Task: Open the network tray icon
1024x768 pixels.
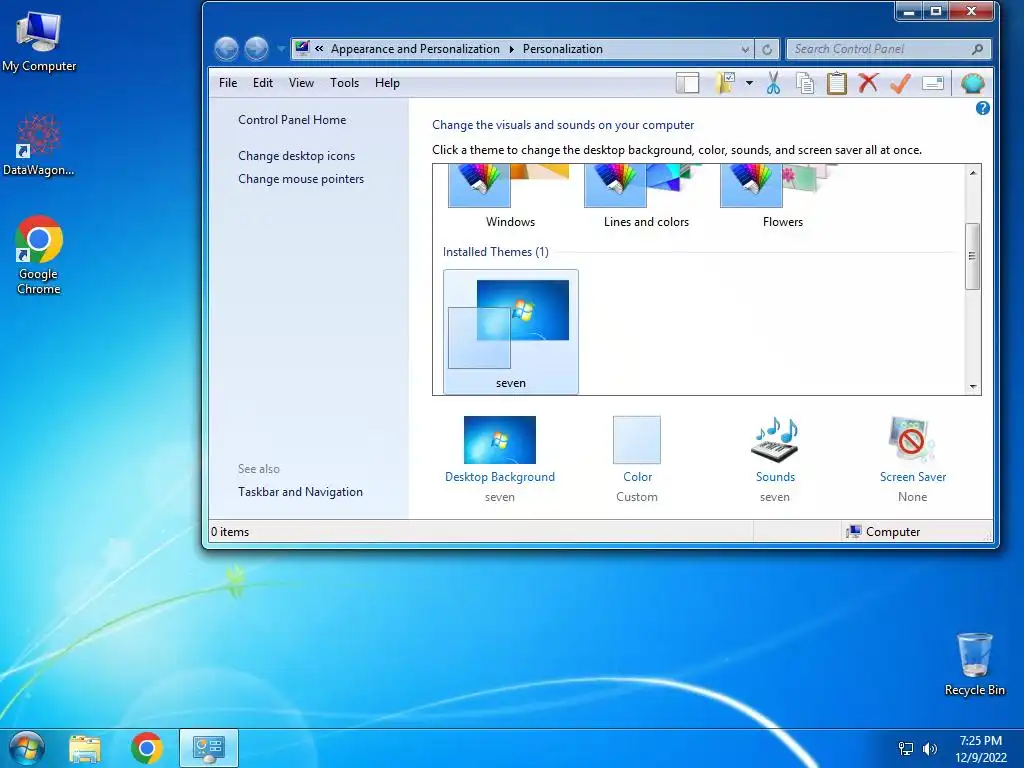Action: click(x=906, y=748)
